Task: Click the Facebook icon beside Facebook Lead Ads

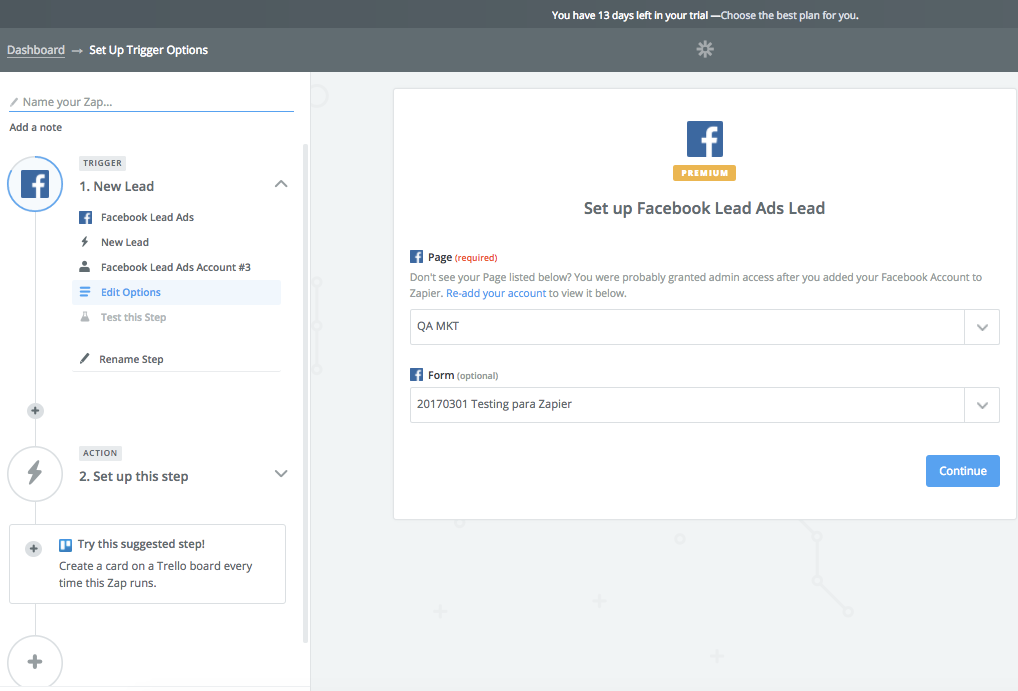Action: [x=85, y=218]
